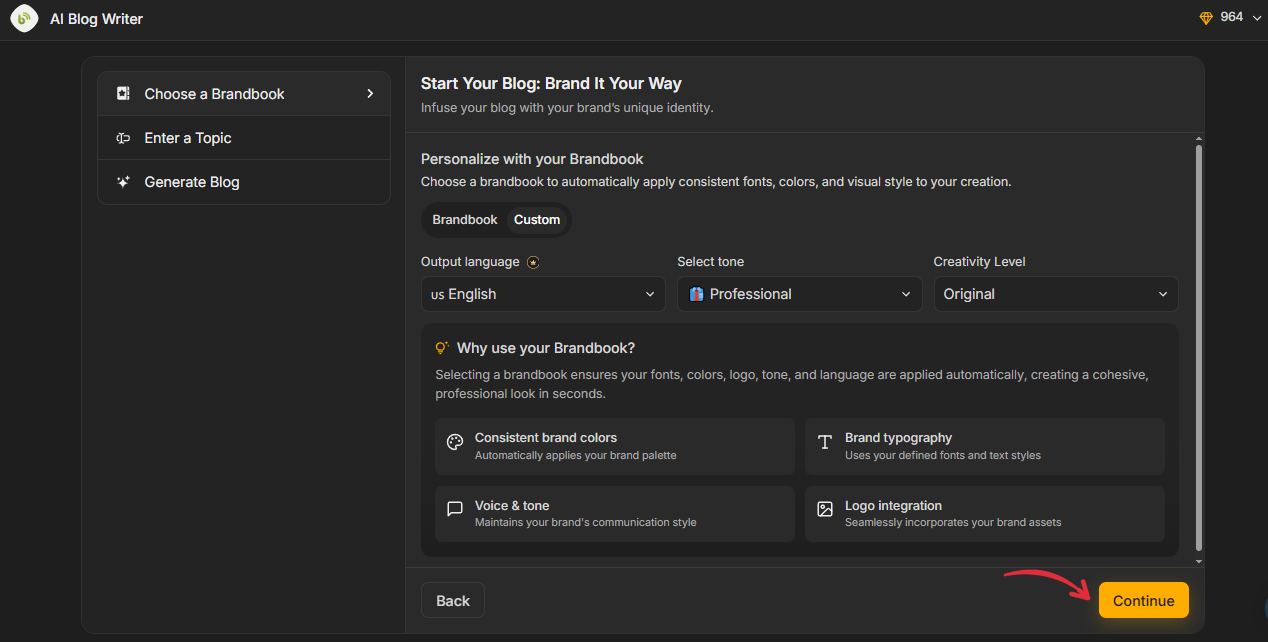
Task: Click the Back button
Action: coord(453,600)
